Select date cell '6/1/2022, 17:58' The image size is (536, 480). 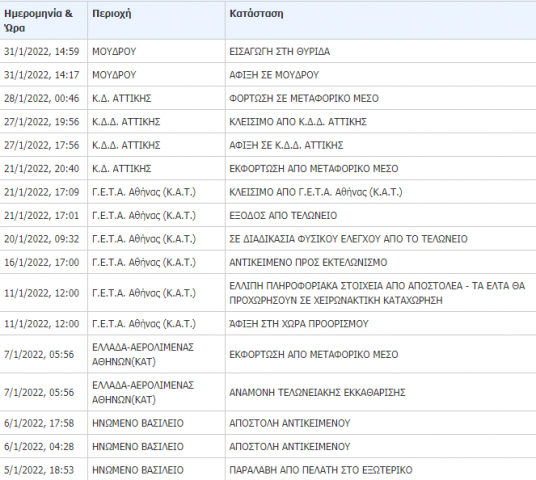click(39, 423)
